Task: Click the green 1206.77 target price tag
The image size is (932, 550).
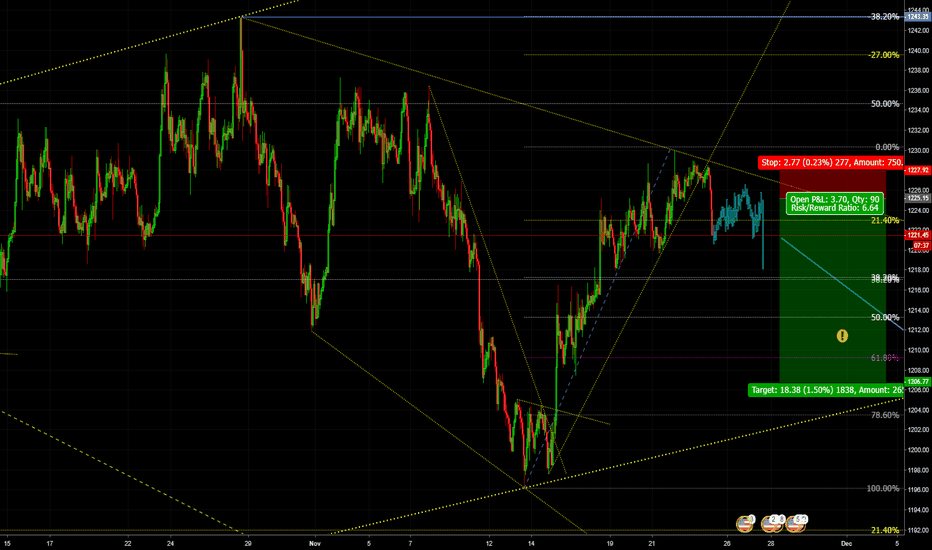Action: tap(918, 382)
